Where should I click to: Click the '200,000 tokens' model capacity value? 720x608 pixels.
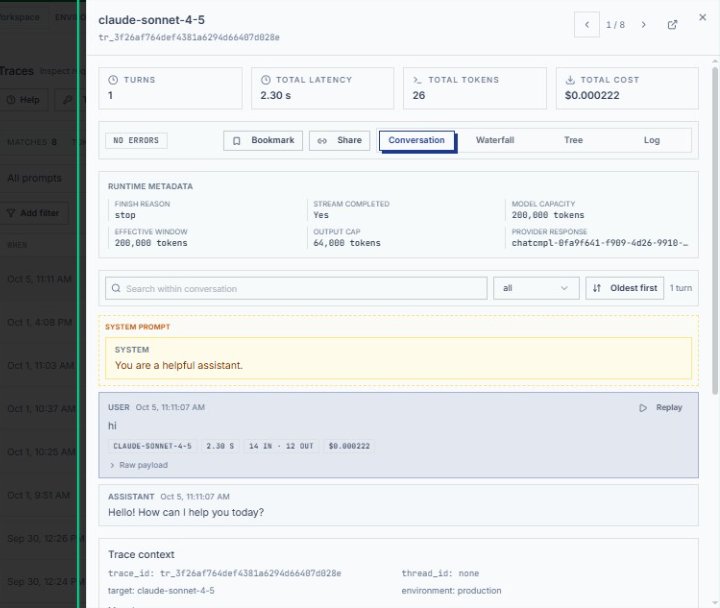tap(548, 215)
